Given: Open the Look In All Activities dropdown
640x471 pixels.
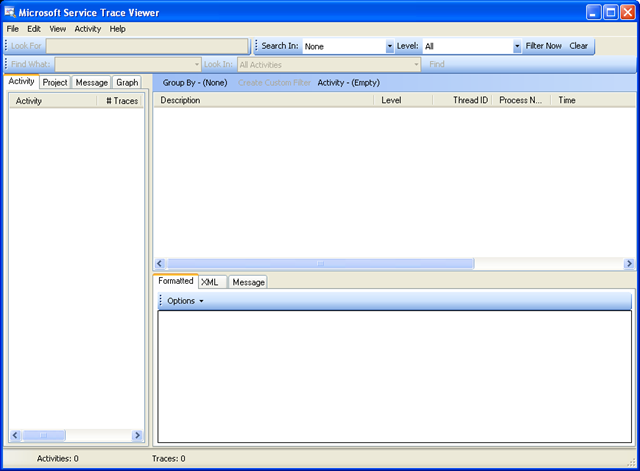Looking at the screenshot, I should click(329, 64).
